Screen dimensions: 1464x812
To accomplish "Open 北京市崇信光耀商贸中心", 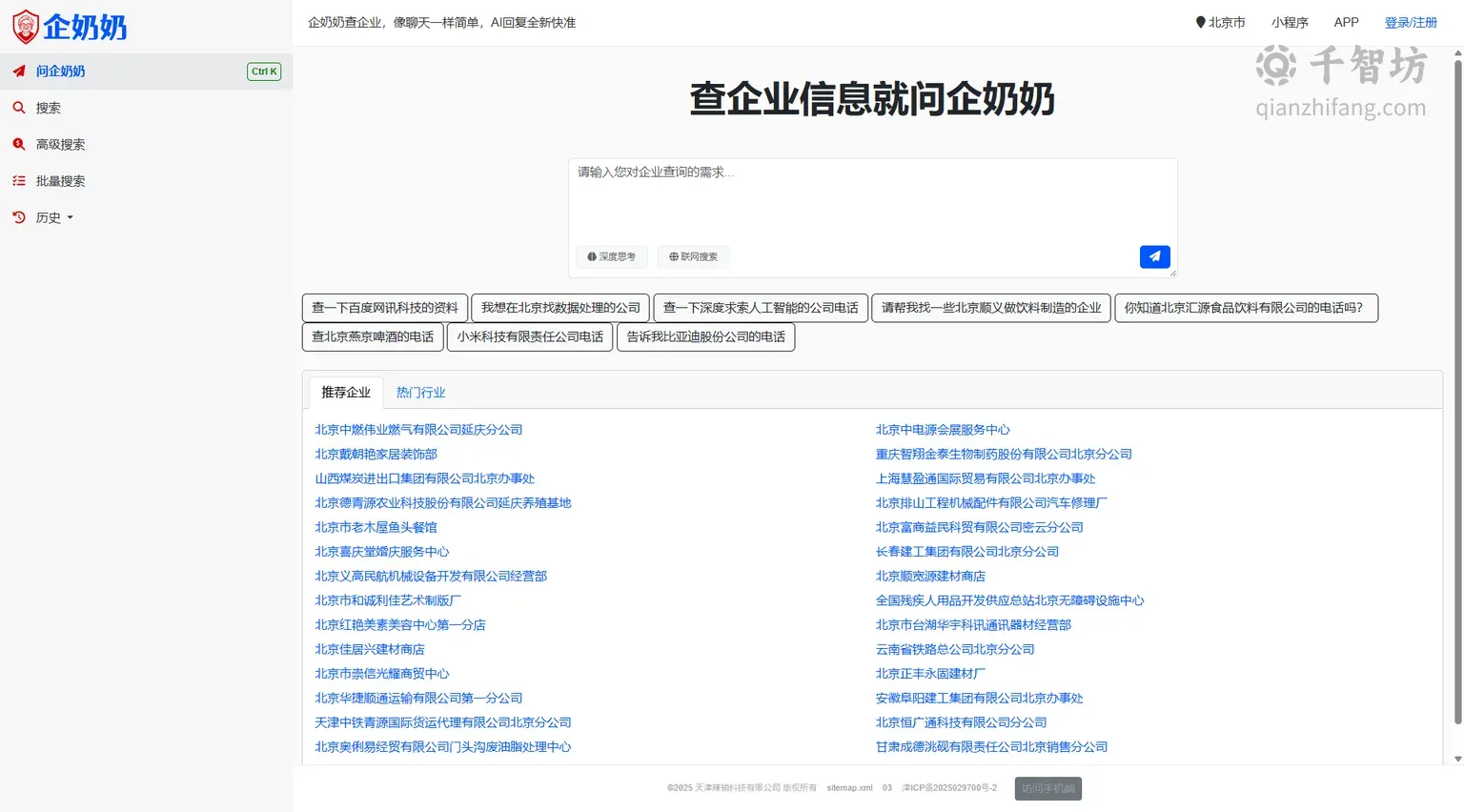I will coord(381,674).
